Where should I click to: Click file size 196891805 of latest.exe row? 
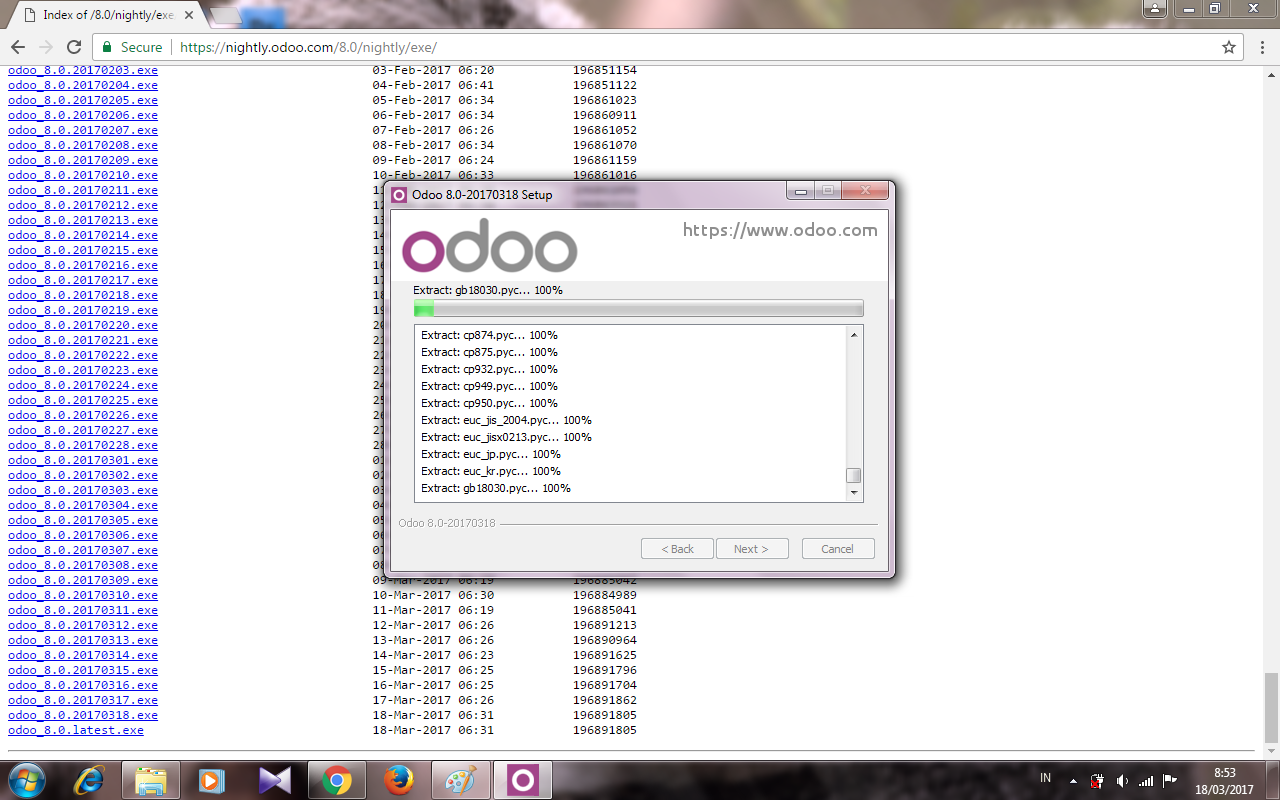coord(605,730)
